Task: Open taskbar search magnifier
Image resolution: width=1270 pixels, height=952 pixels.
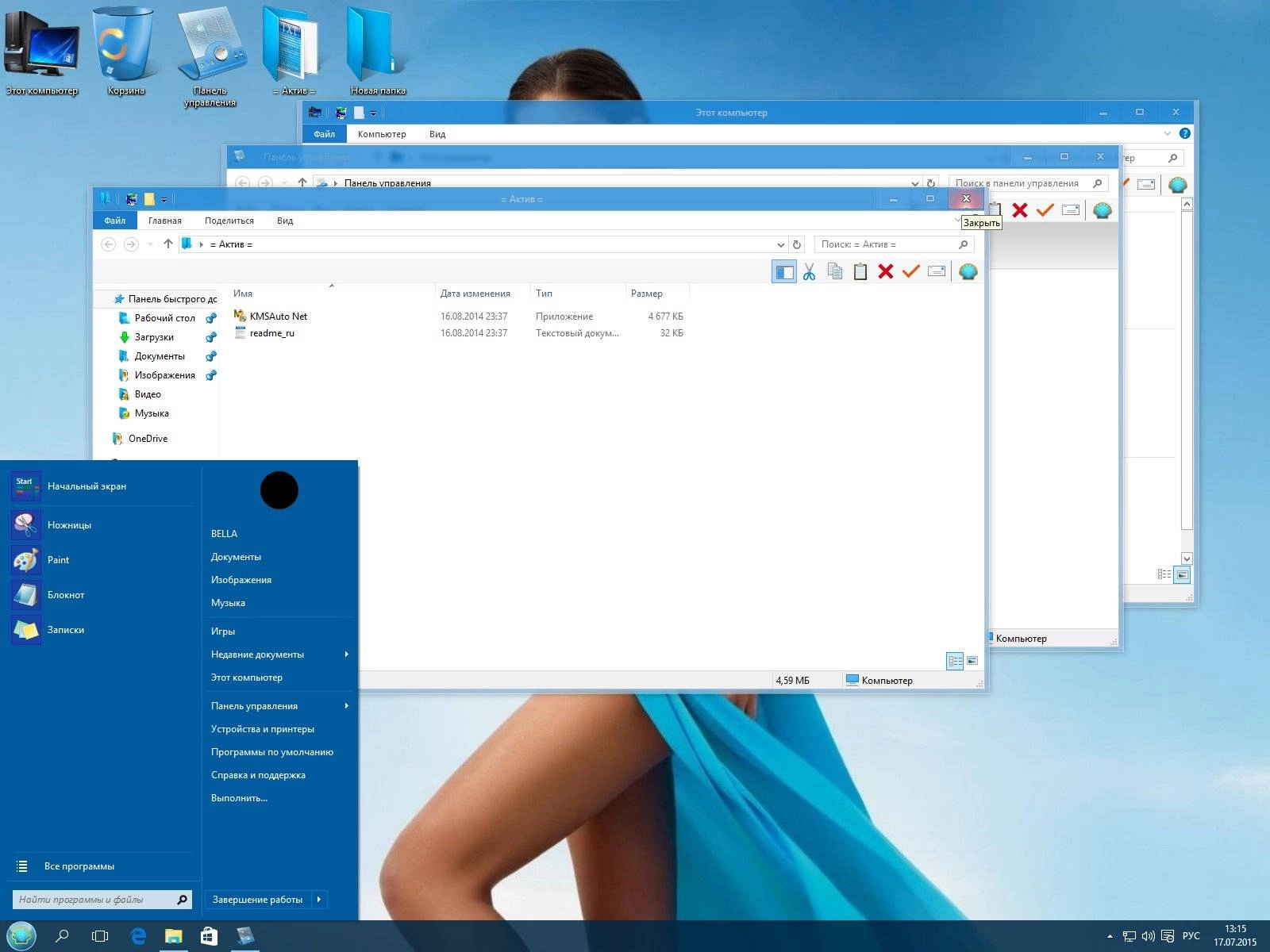Action: coord(62,936)
